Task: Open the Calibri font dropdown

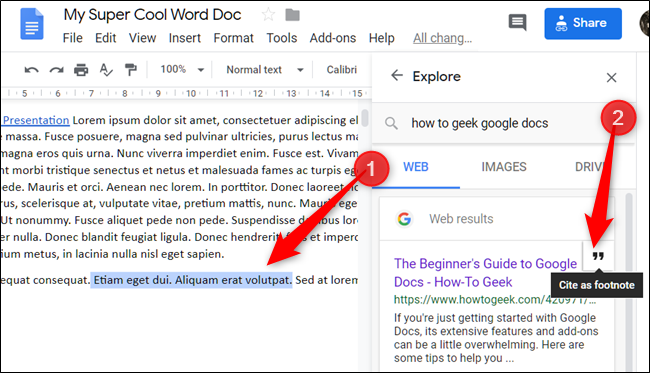Action: tap(342, 70)
